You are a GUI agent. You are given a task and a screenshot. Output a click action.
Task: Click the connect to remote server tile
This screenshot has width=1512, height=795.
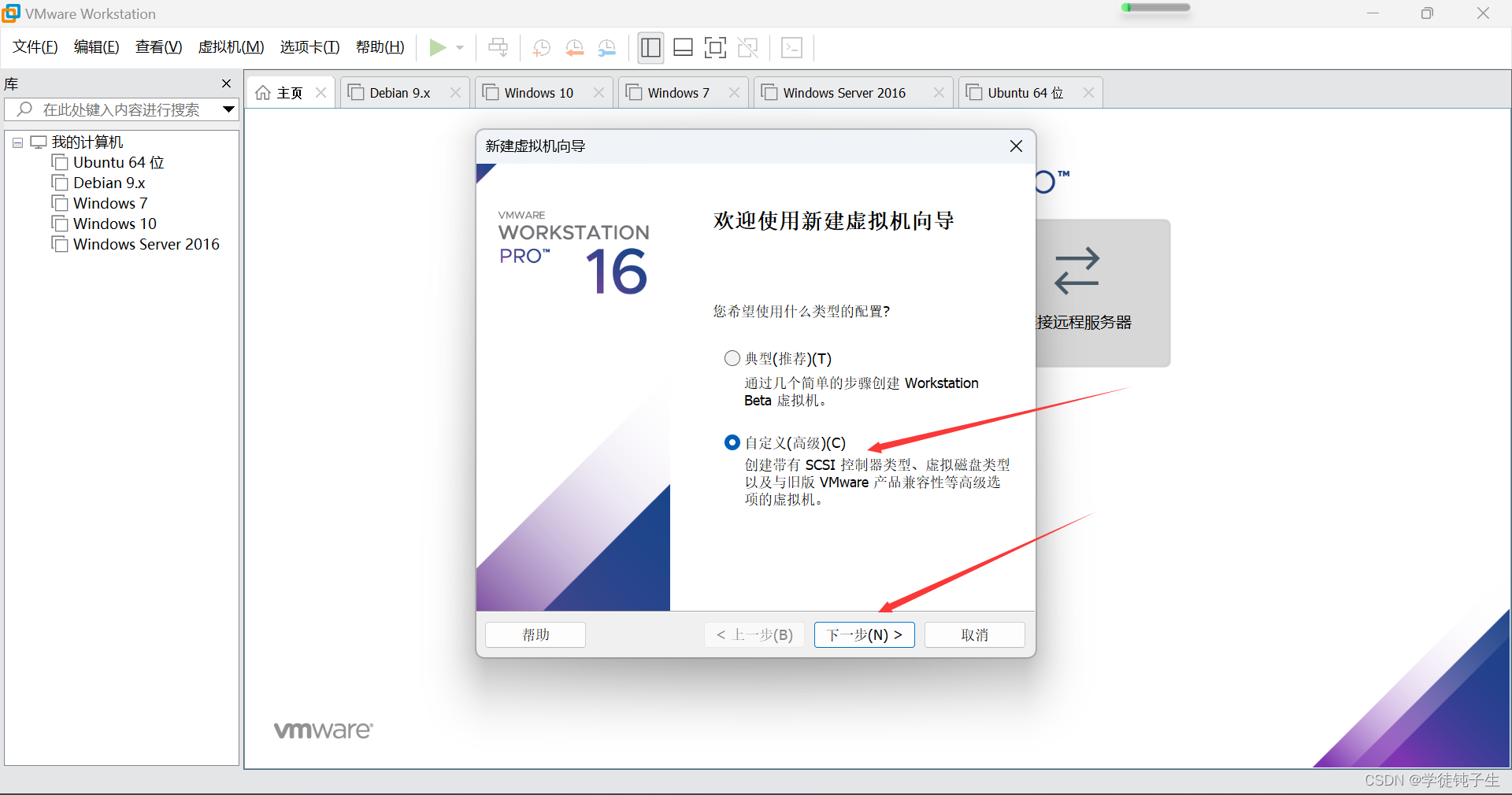tap(1102, 293)
